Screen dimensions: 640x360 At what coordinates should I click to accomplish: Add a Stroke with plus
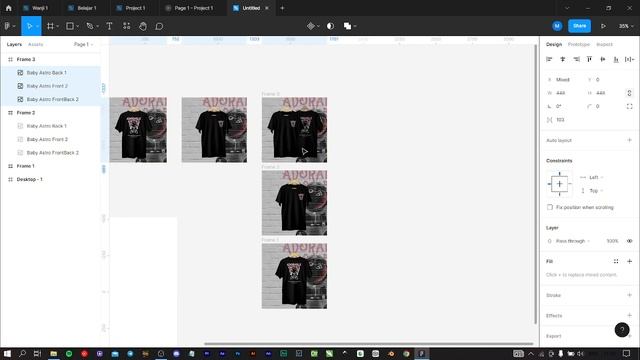coord(629,295)
